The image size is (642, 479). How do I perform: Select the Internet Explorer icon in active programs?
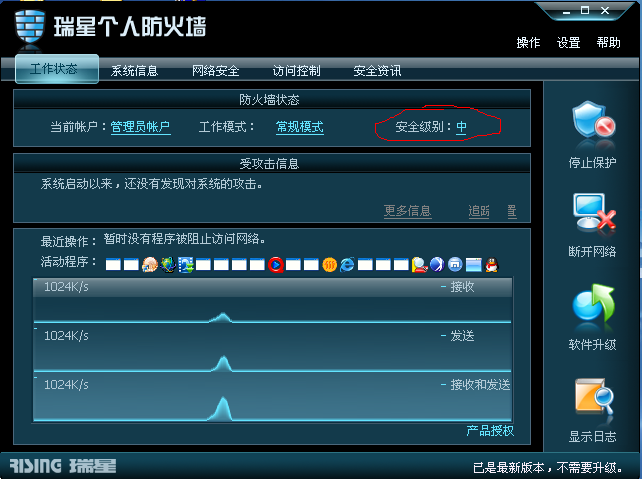point(347,265)
